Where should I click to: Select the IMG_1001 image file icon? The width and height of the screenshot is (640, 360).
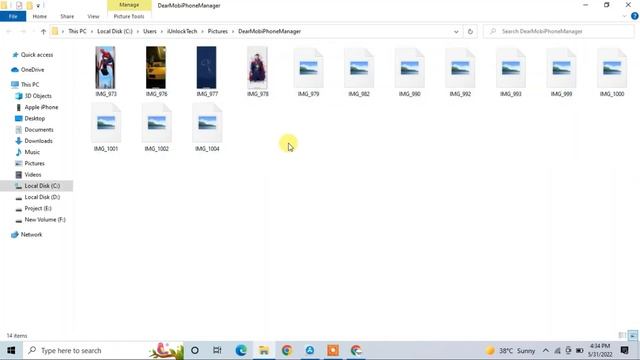[x=106, y=122]
